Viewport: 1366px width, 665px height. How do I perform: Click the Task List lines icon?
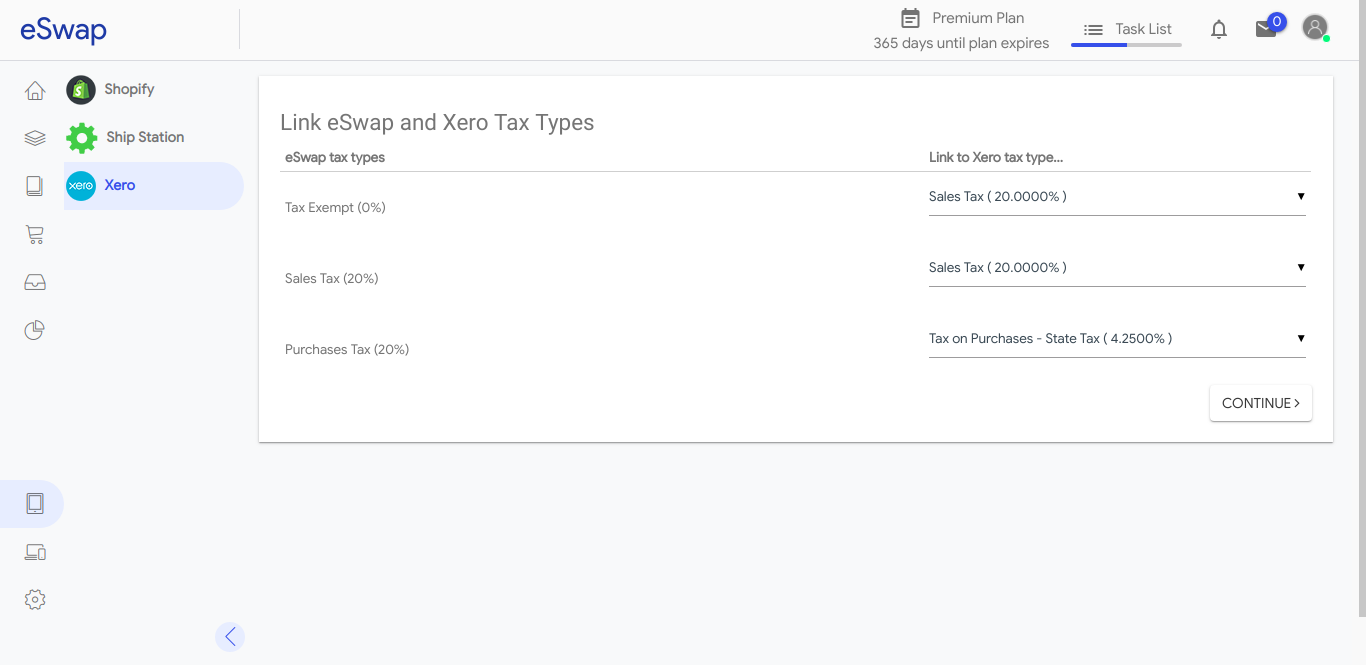(x=1094, y=30)
